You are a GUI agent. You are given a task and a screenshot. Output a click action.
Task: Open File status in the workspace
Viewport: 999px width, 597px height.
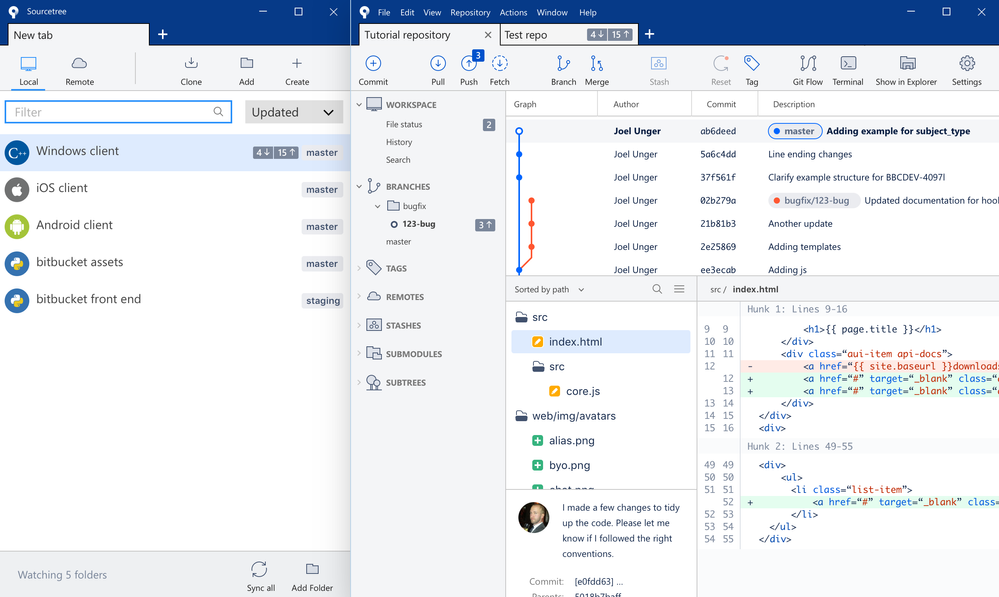click(404, 125)
